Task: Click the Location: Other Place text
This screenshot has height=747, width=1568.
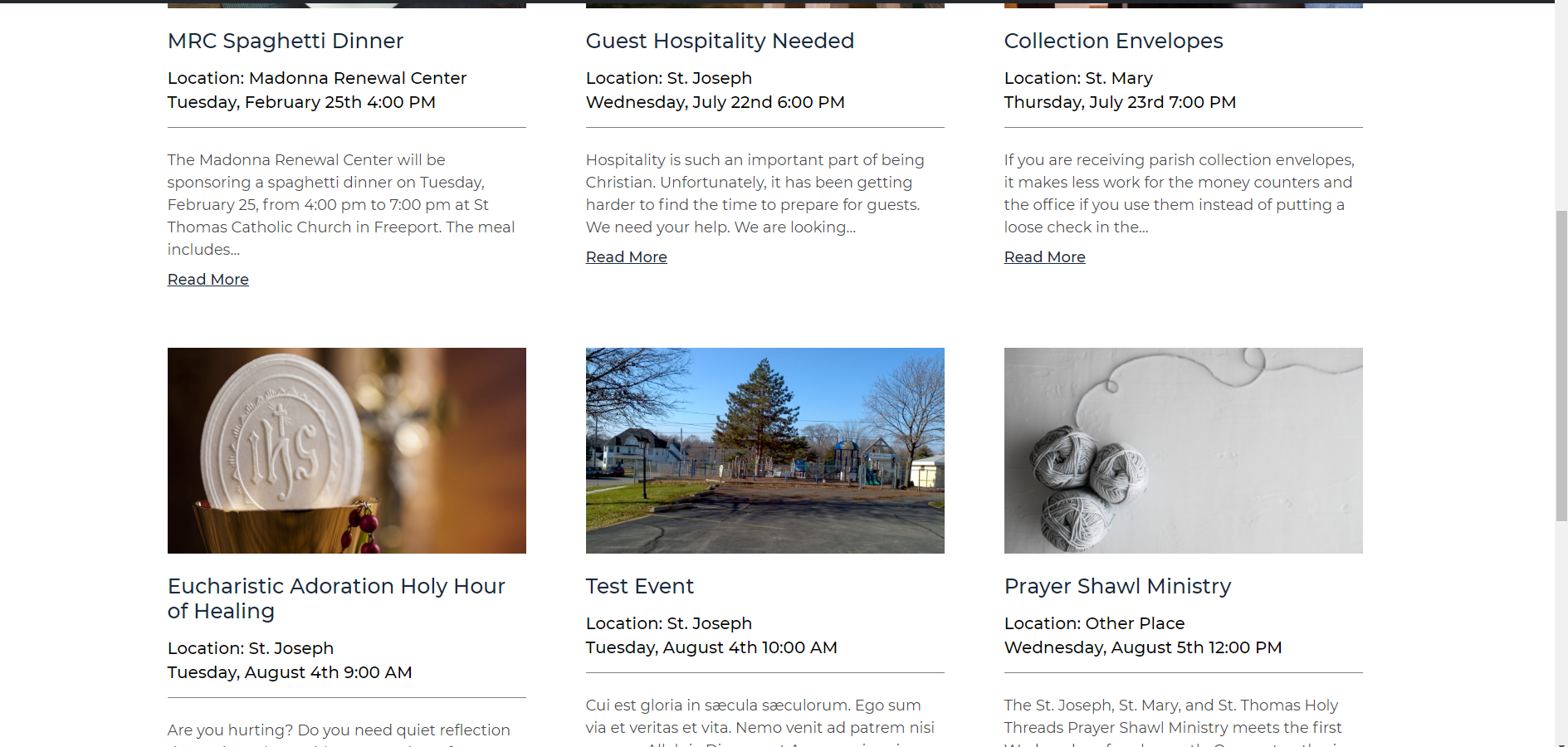Action: click(1093, 623)
